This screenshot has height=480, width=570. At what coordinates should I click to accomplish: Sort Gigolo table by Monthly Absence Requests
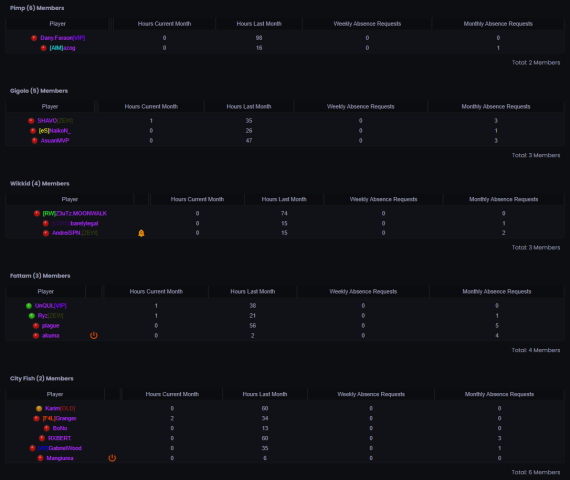(x=496, y=107)
